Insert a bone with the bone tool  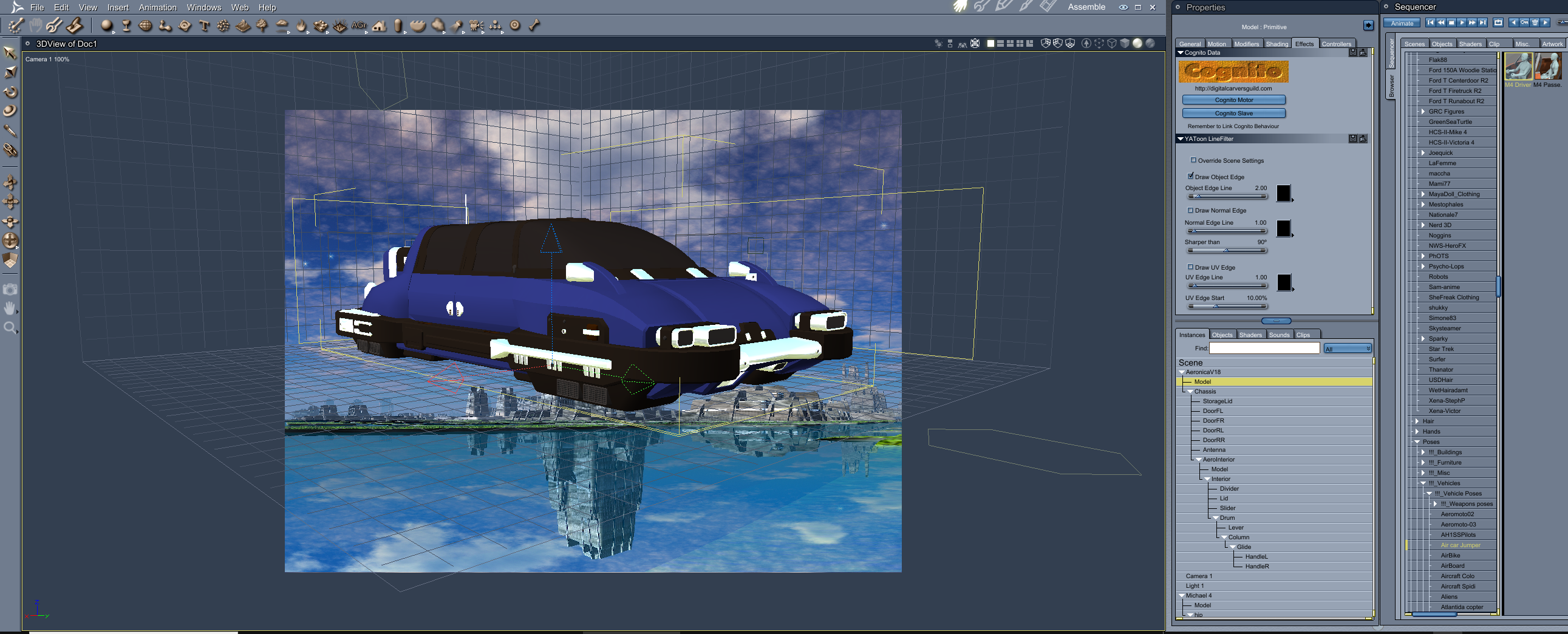[x=534, y=26]
